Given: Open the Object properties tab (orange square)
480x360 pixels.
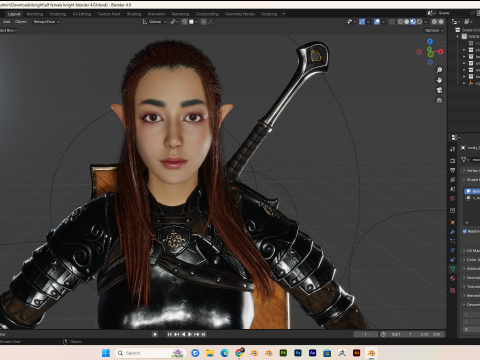Looking at the screenshot, I should point(452,222).
